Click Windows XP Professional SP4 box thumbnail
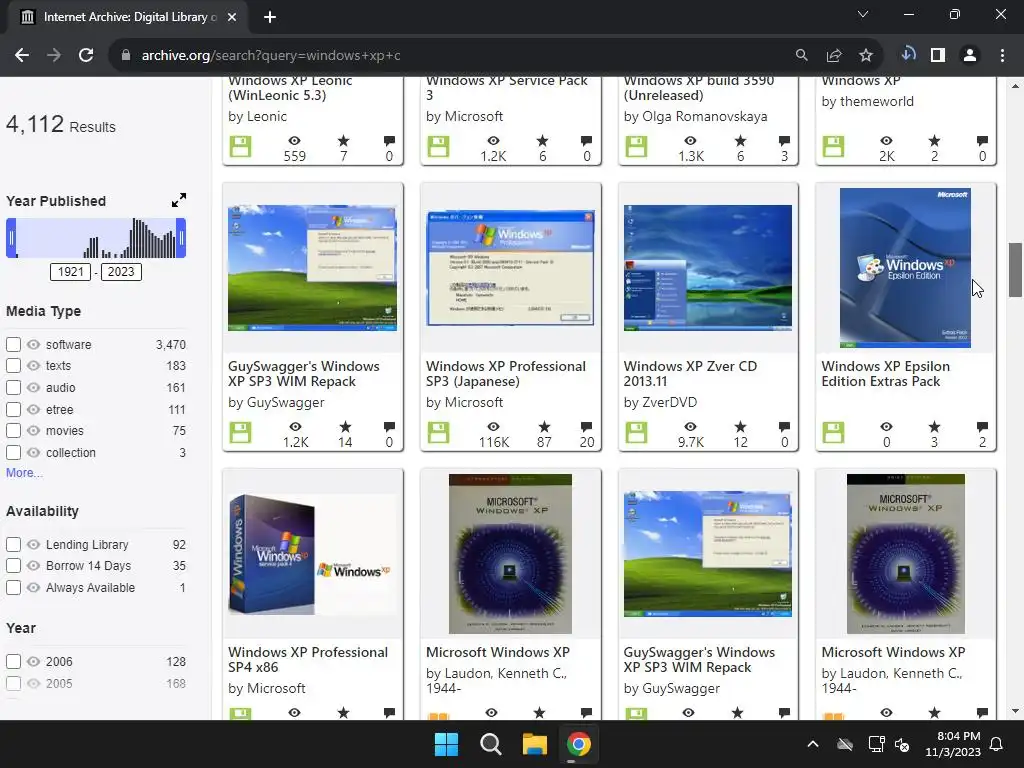Screen dimensions: 1024x768 pyautogui.click(x=312, y=554)
